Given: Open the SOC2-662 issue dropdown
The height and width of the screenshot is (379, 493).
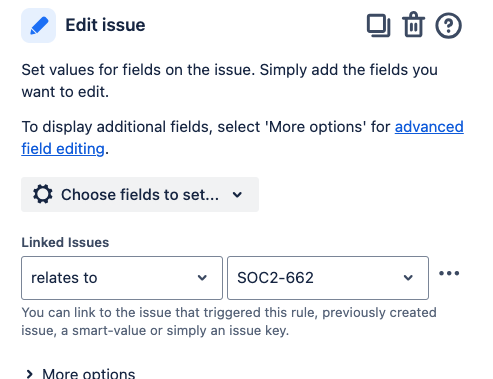Looking at the screenshot, I should coord(328,278).
